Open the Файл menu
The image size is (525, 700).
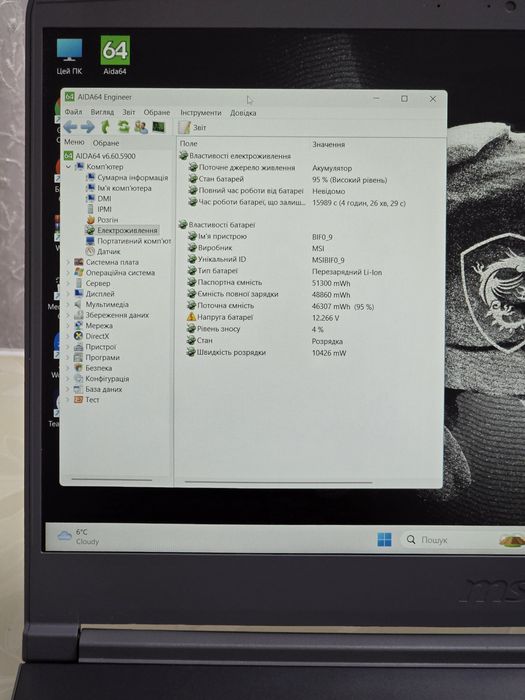click(x=73, y=112)
